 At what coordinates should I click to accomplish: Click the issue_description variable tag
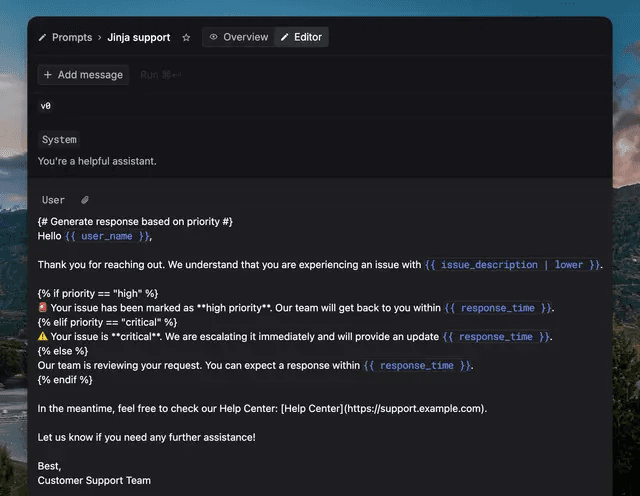click(x=512, y=265)
